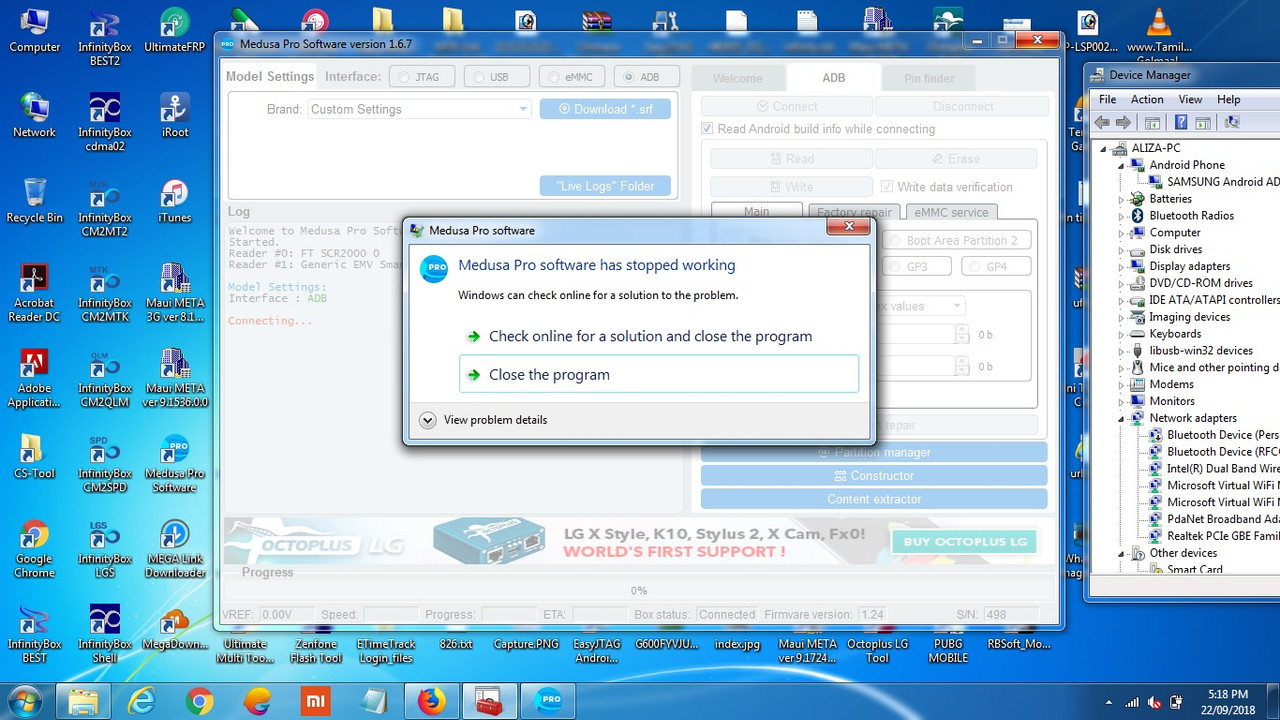Open the Brand Custom Settings dropdown
Viewport: 1280px width, 720px height.
[x=419, y=109]
